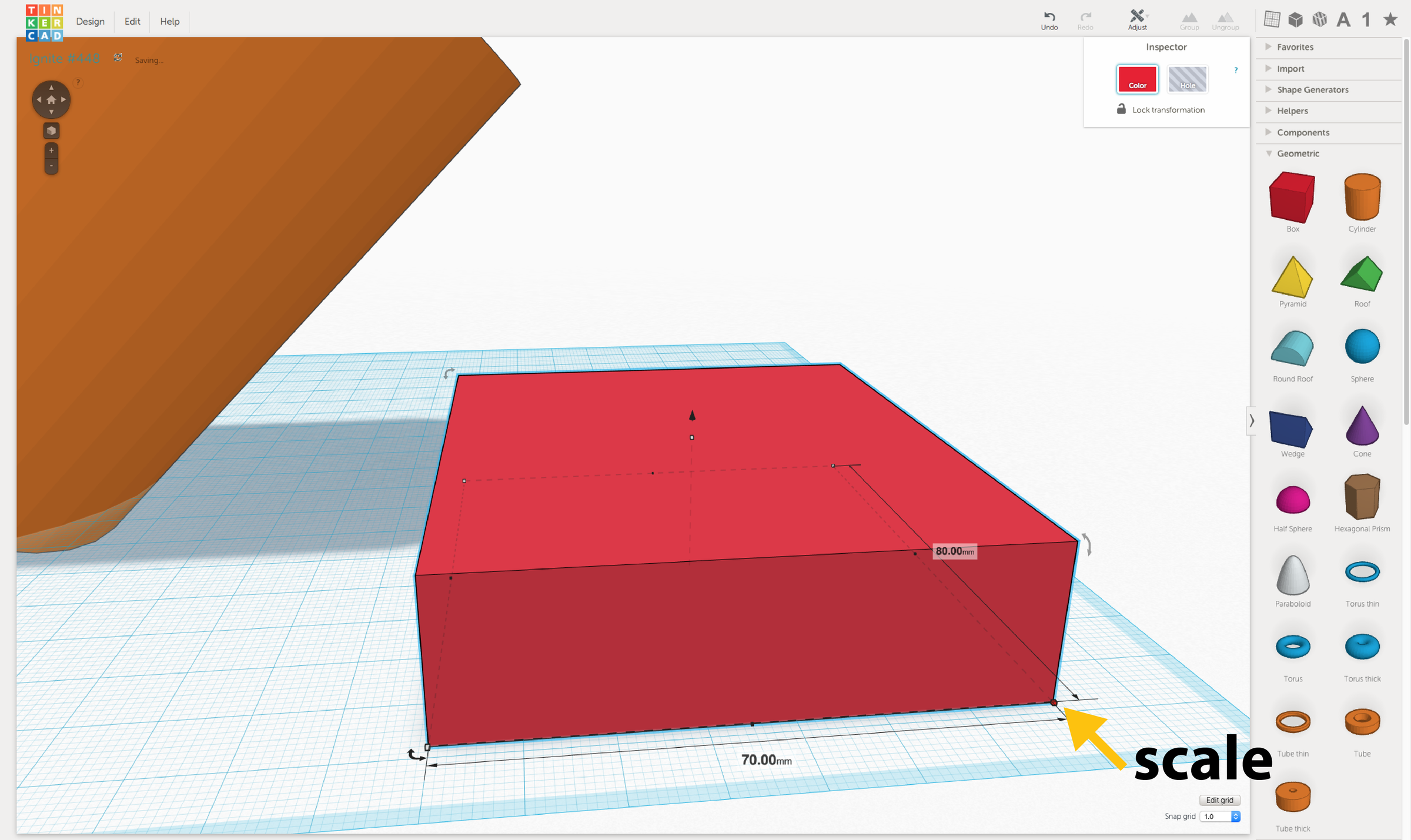Image resolution: width=1411 pixels, height=840 pixels.
Task: Select the Box shape from Geometric
Action: click(1292, 198)
